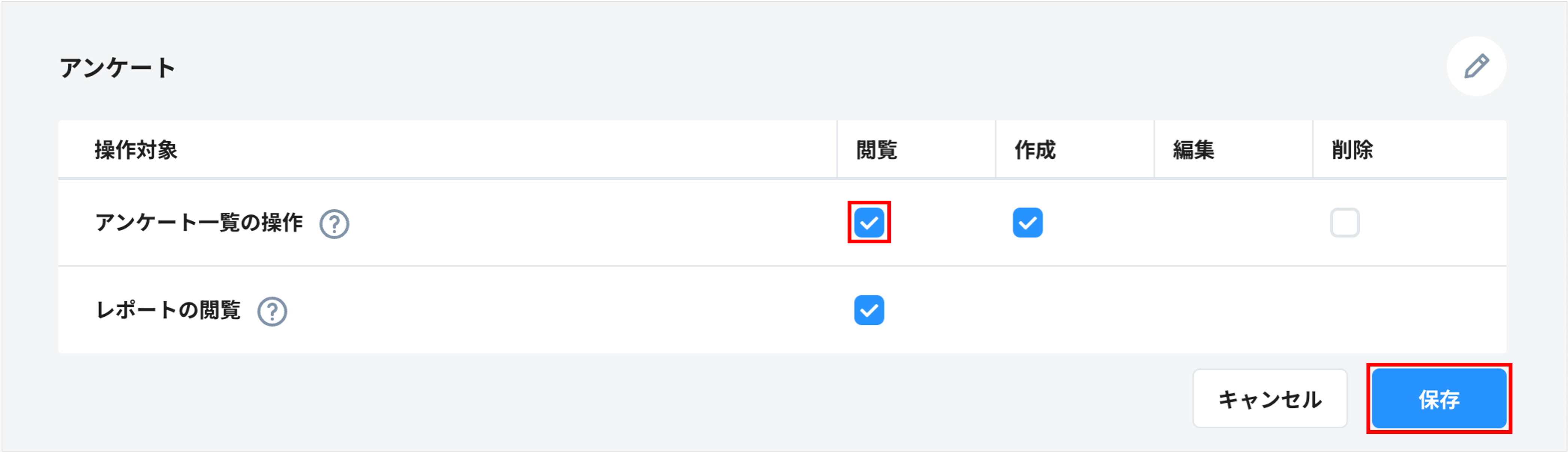Uncheck 作成 checkbox for アンケート一覧の操作

(x=1027, y=223)
